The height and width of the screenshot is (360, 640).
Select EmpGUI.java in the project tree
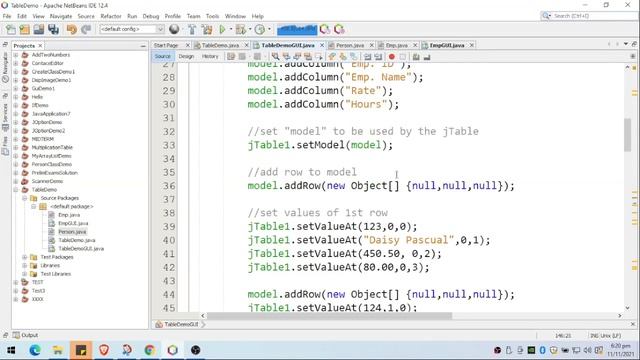pyautogui.click(x=73, y=223)
